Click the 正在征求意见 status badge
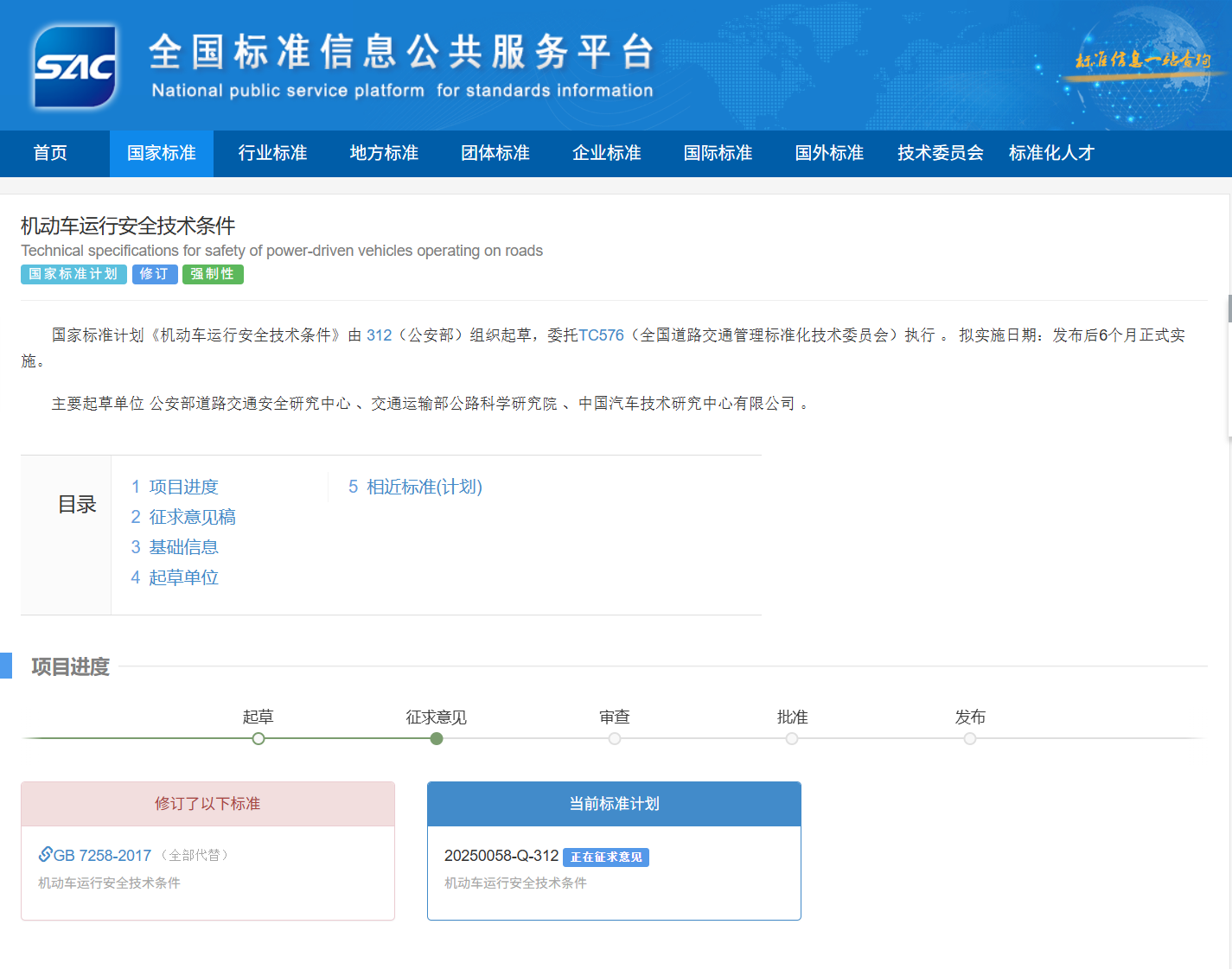 point(605,857)
